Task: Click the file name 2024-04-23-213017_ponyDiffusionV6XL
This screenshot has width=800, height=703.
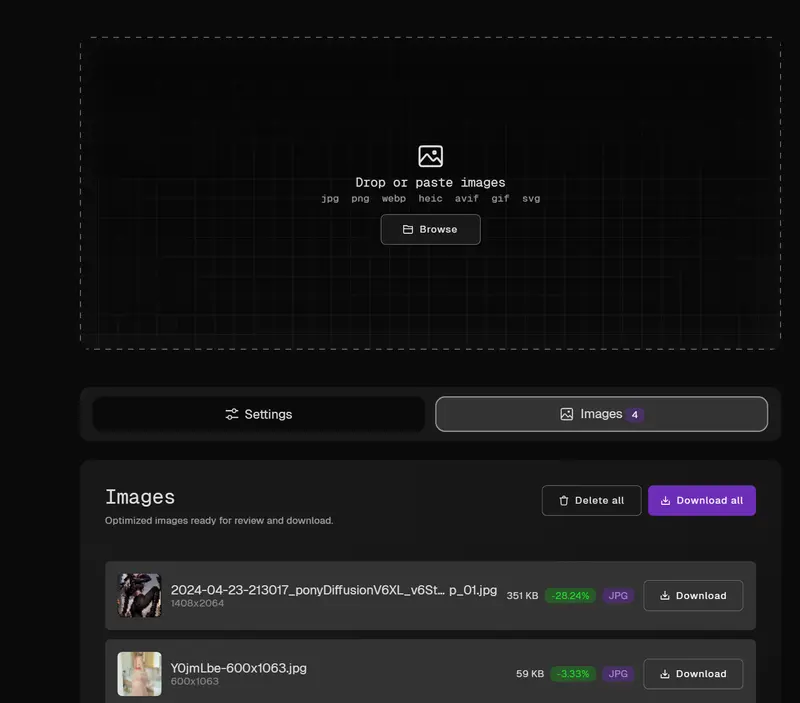Action: pos(334,590)
